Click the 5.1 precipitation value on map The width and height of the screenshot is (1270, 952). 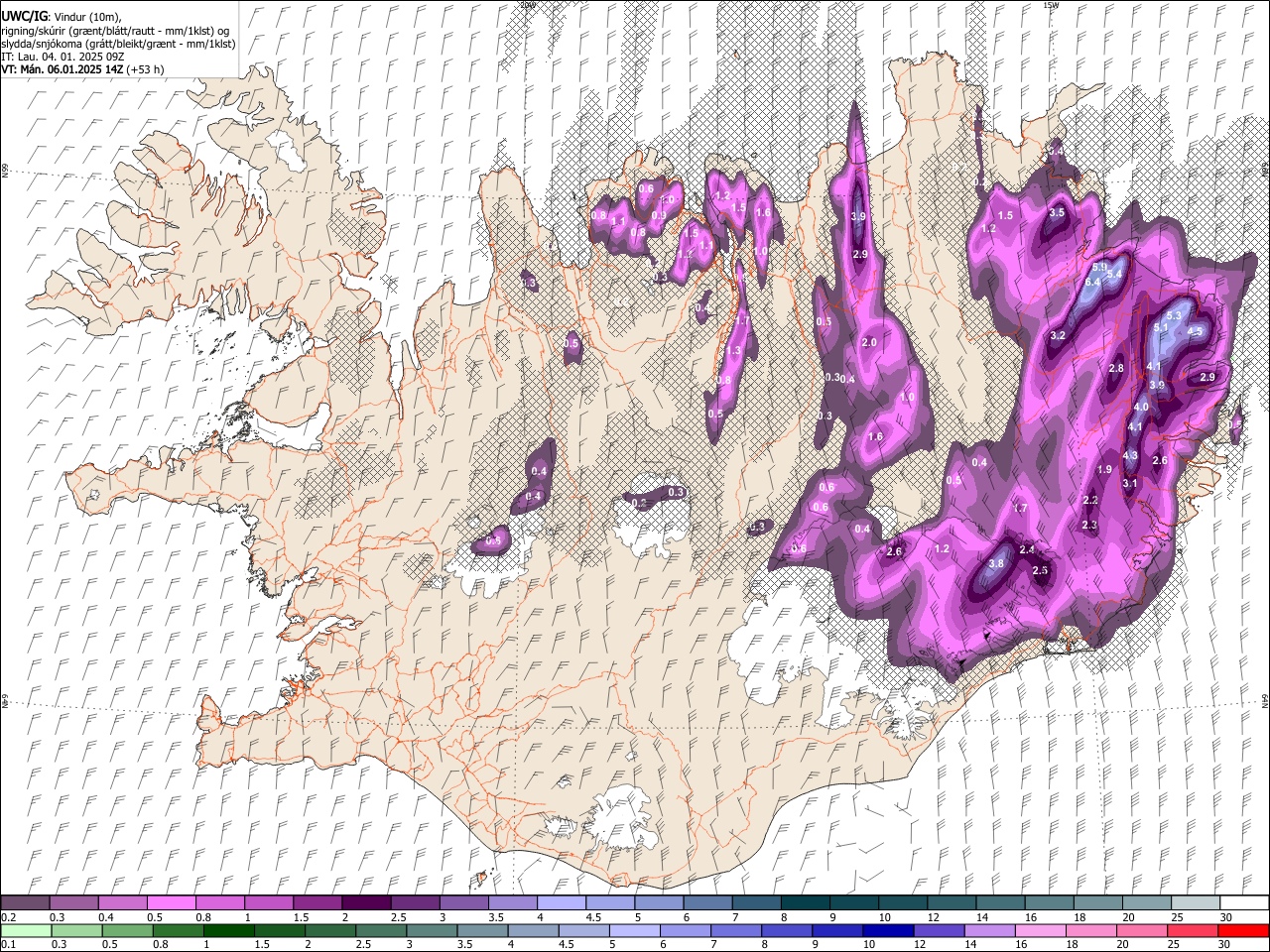point(1162,328)
